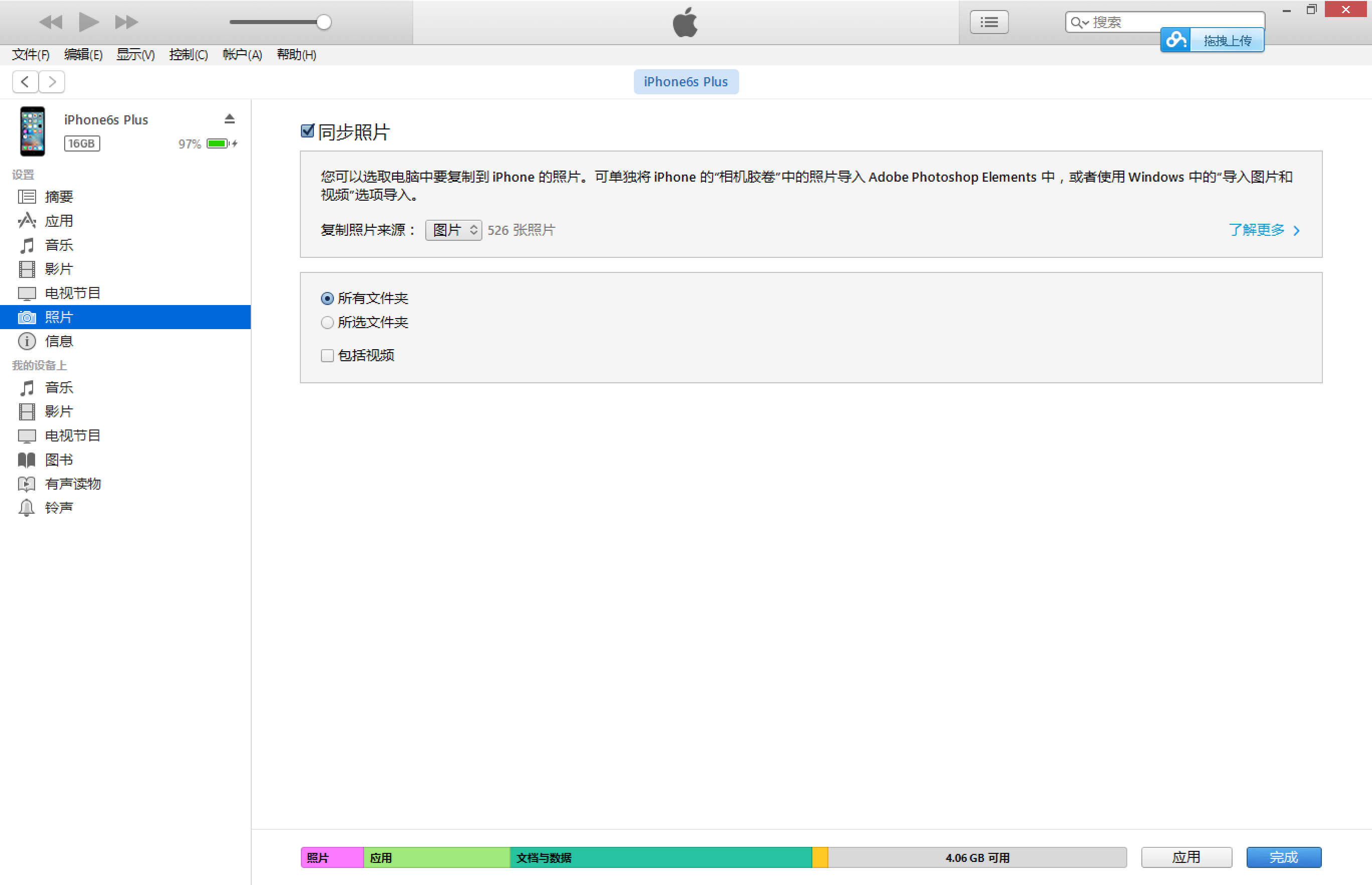
Task: Open the 帮助(H) menu
Action: point(296,55)
